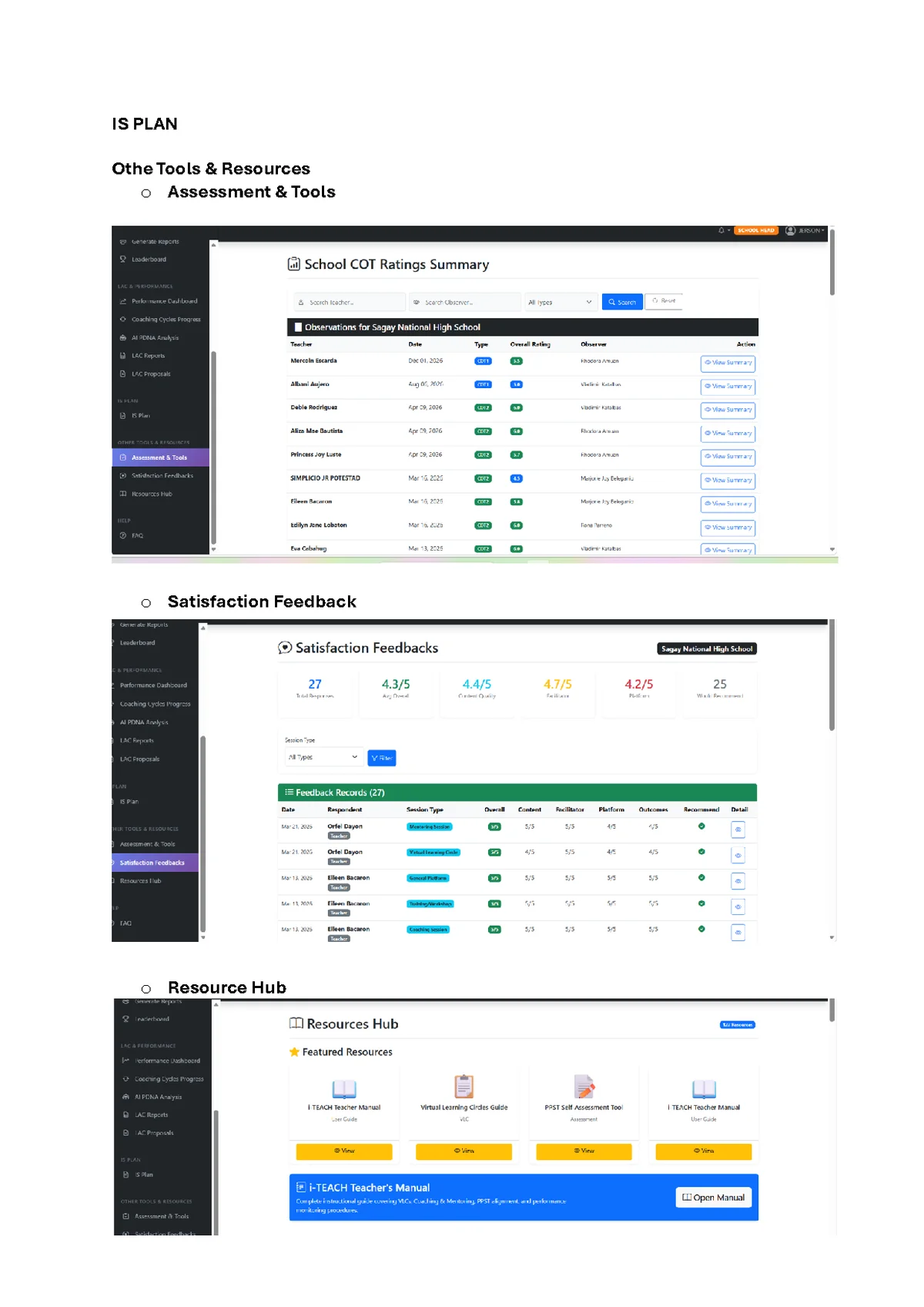Click the Search Teacher input field
The image size is (924, 1307).
click(x=349, y=303)
